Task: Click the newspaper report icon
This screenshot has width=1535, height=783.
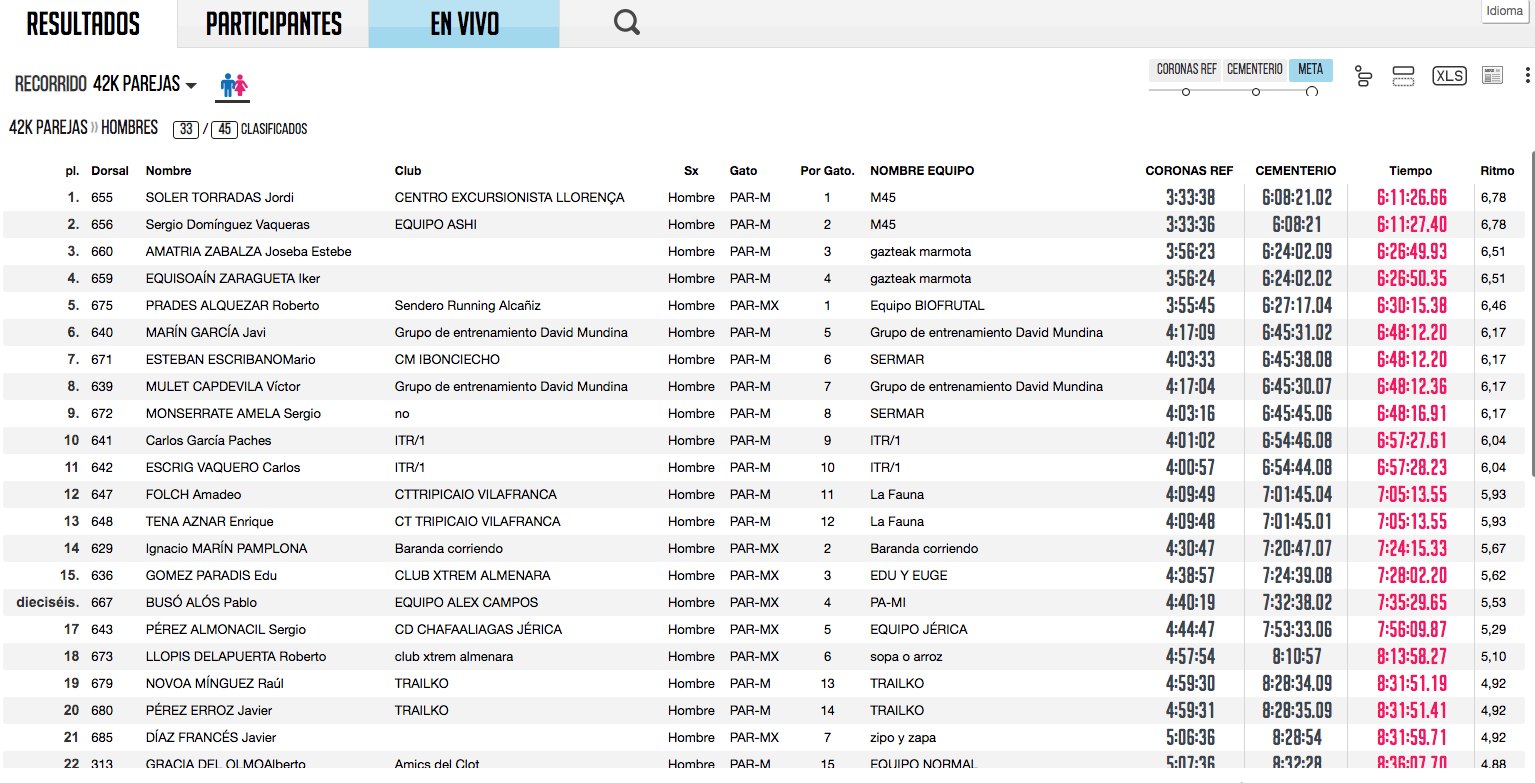Action: (1492, 76)
